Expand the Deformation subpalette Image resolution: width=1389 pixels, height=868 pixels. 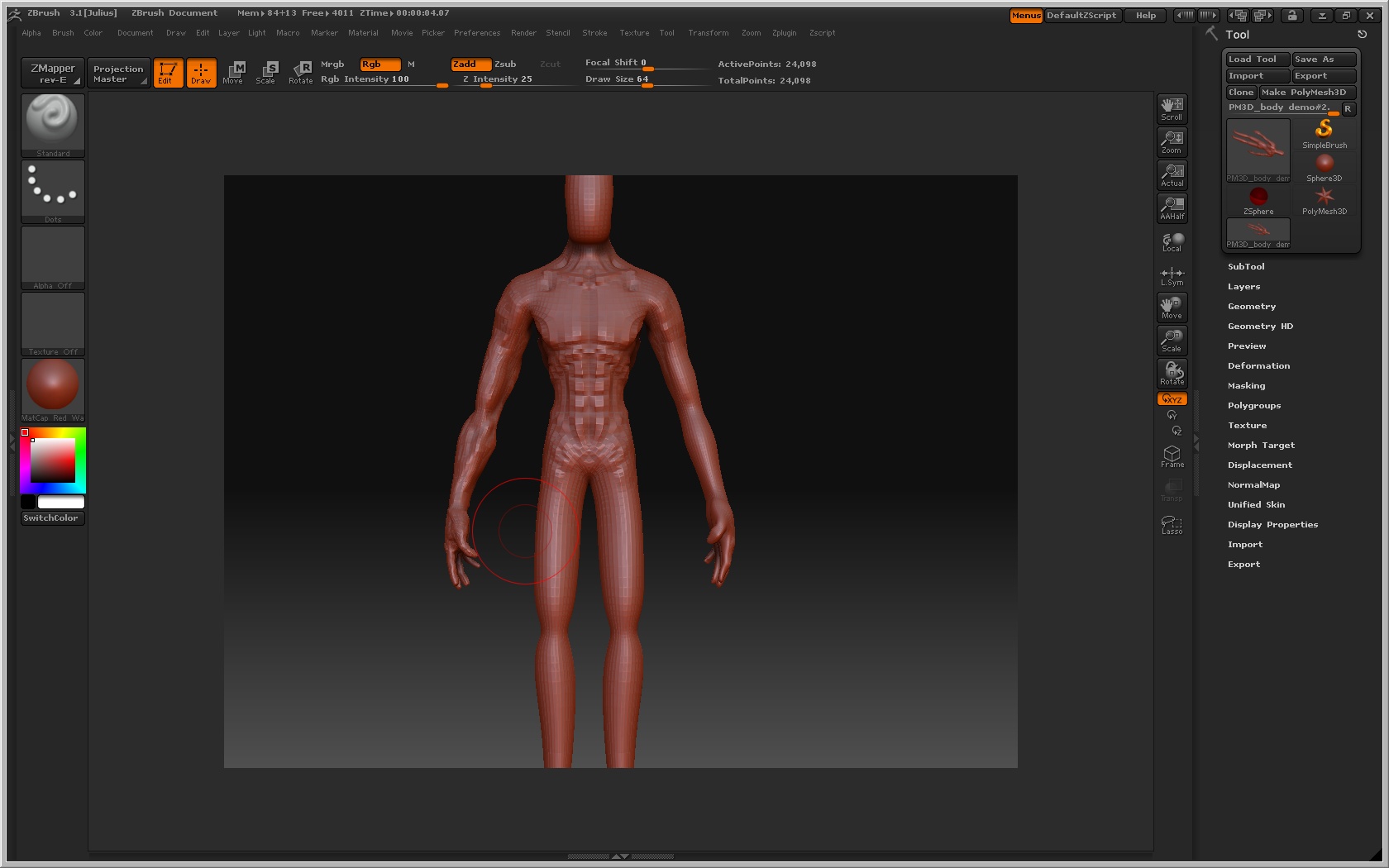1258,366
